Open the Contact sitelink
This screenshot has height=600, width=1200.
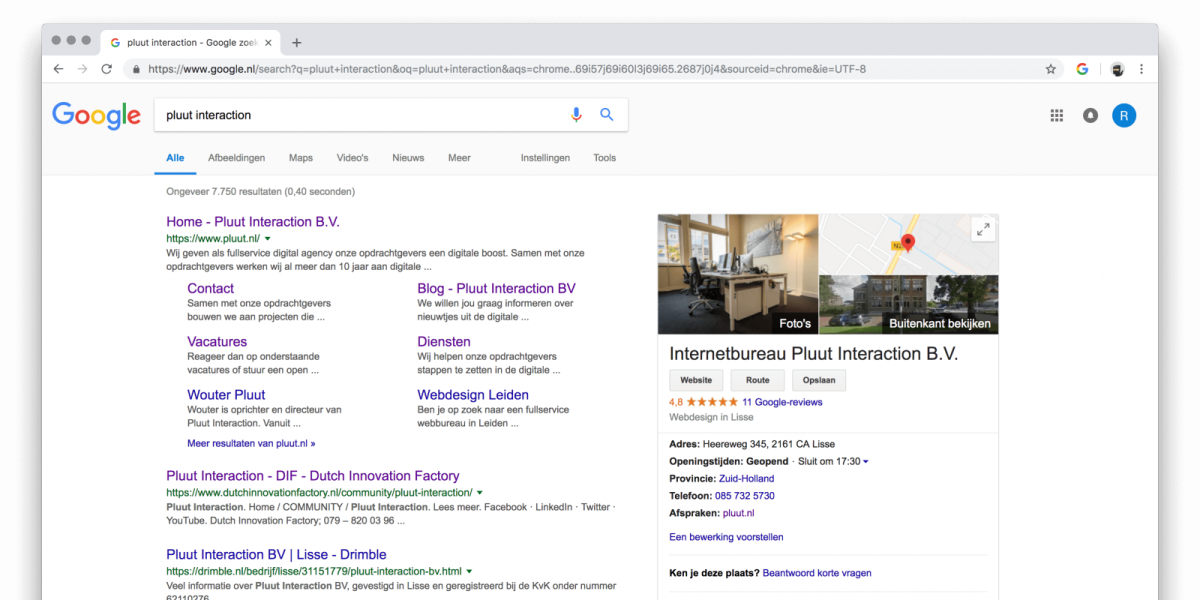pyautogui.click(x=210, y=288)
